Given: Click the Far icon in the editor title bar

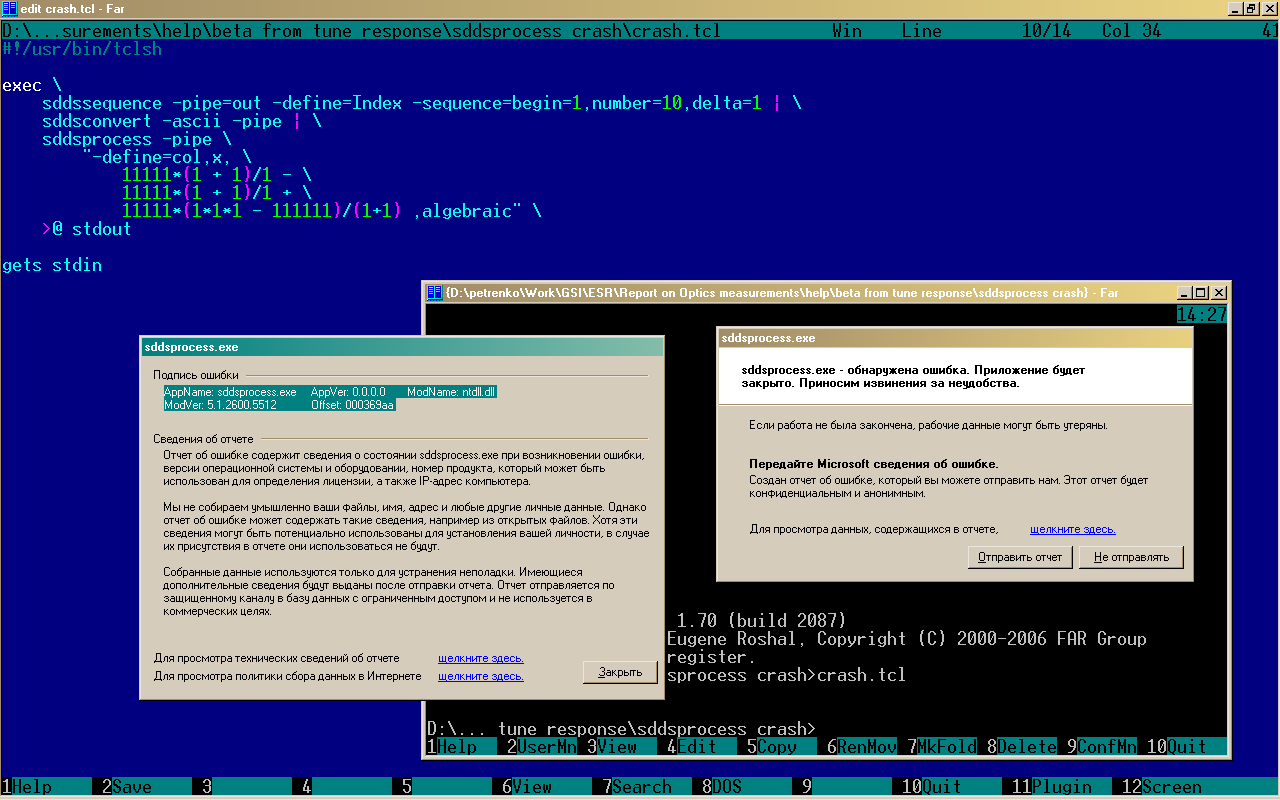Looking at the screenshot, I should click(9, 9).
